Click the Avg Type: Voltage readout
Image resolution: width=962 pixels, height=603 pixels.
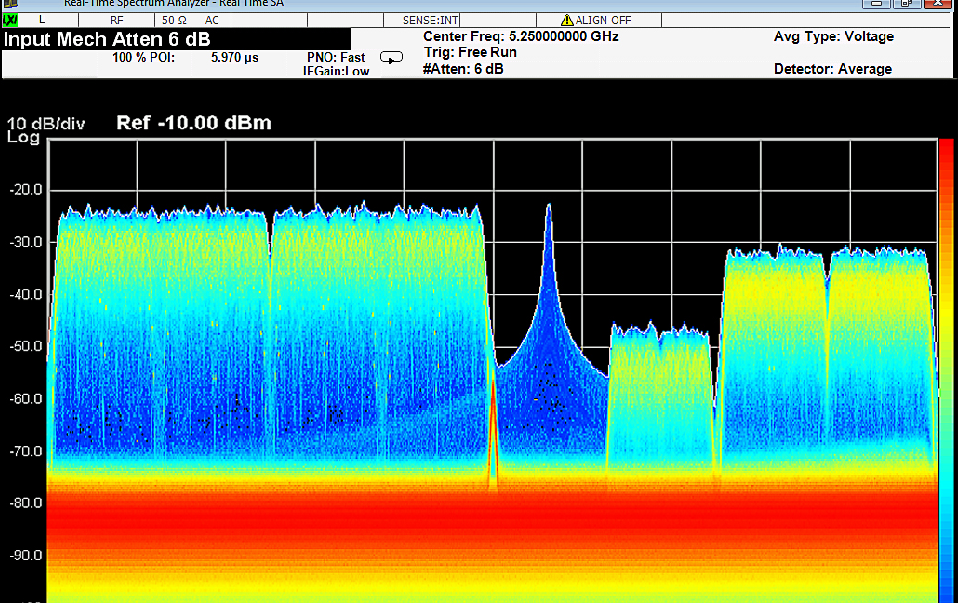coord(834,36)
